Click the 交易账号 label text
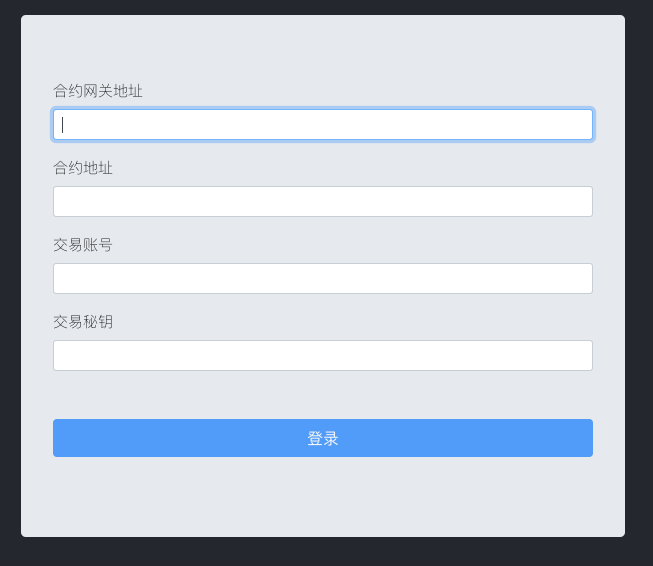Screen dimensions: 653x566 pyautogui.click(x=83, y=245)
